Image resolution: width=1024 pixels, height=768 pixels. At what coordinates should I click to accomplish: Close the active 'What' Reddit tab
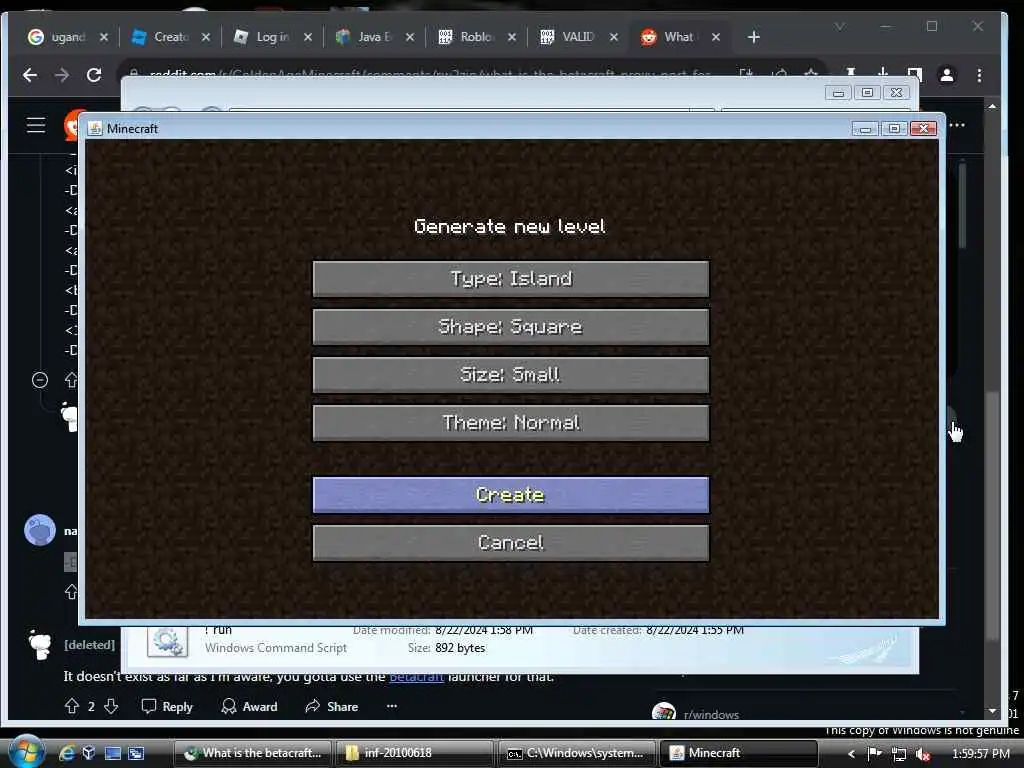(716, 37)
